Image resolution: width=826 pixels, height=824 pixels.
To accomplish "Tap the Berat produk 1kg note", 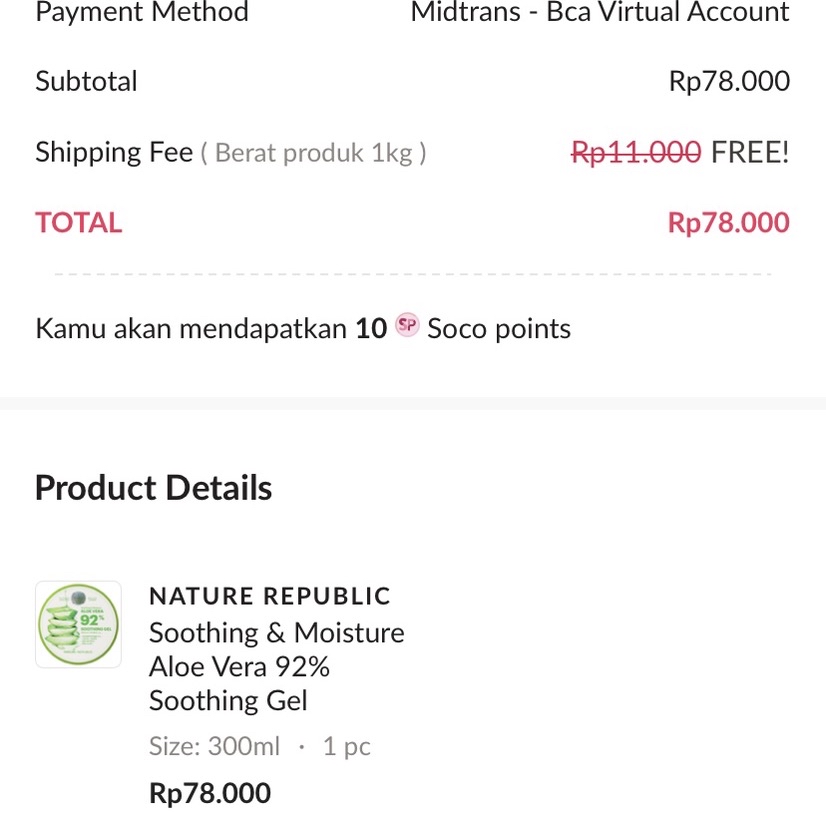I will click(313, 153).
